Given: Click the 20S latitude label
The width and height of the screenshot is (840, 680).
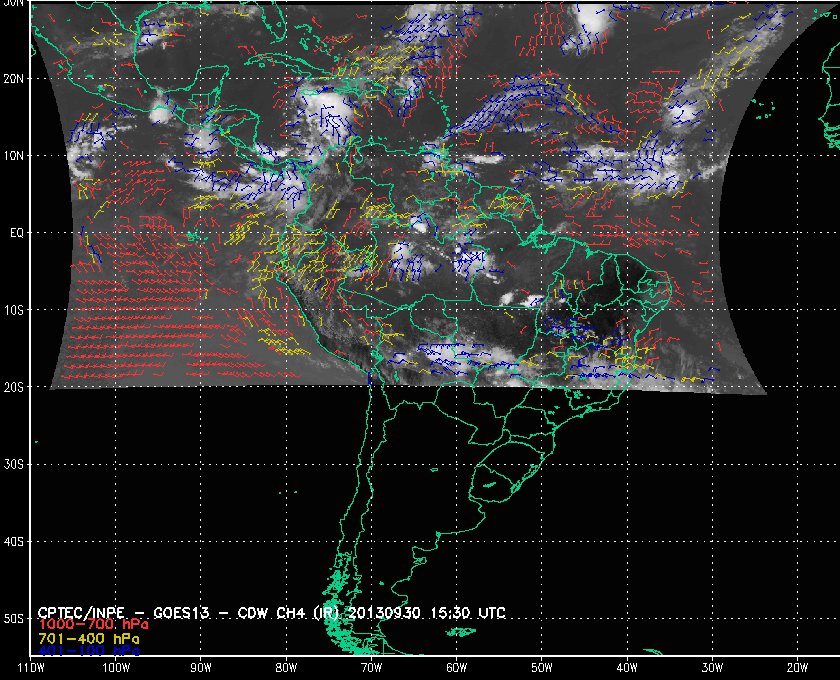Looking at the screenshot, I should click(14, 387).
